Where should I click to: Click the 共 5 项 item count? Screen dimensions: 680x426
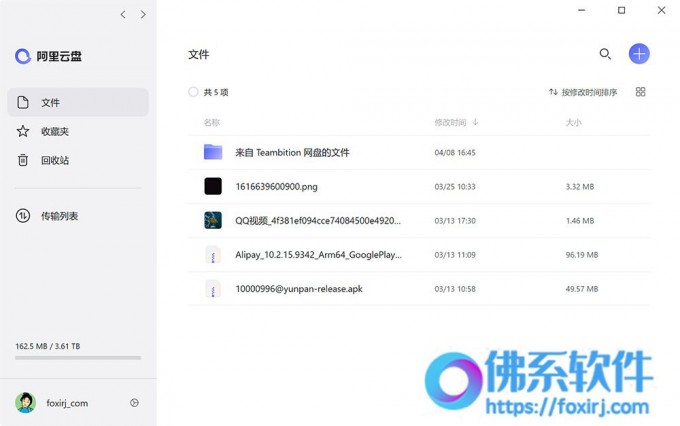[216, 92]
